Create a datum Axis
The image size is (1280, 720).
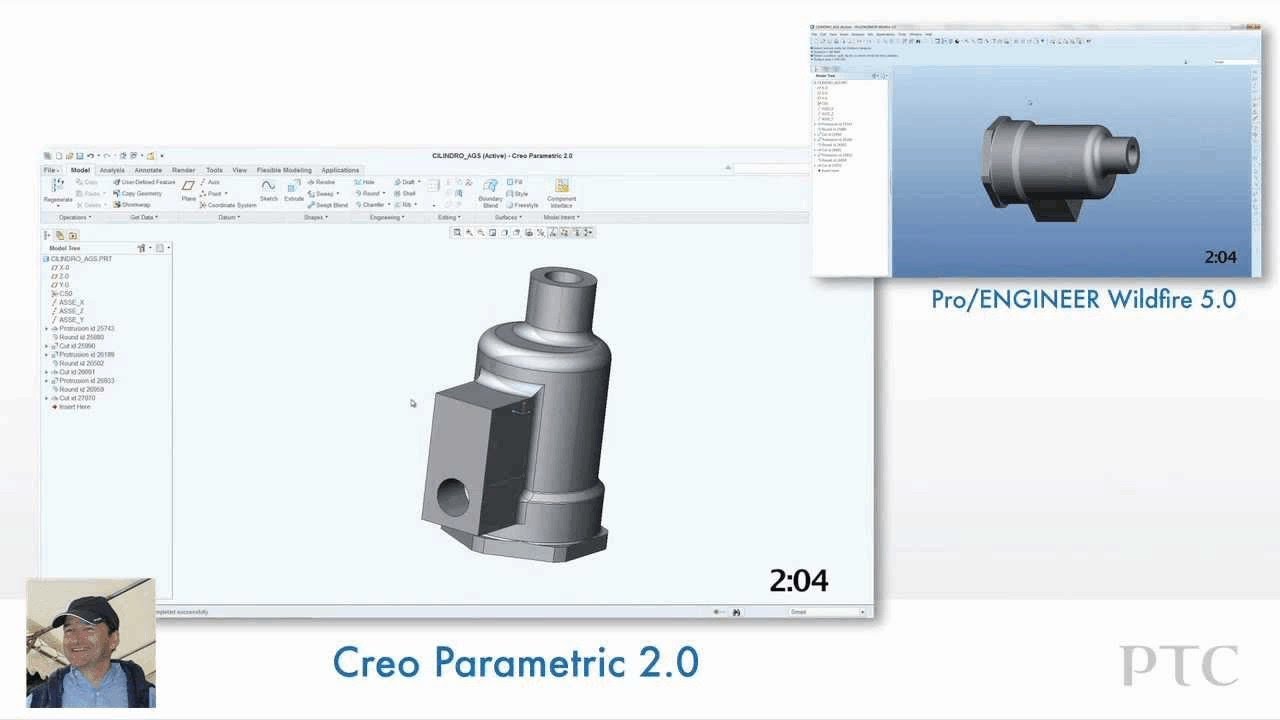tap(210, 182)
